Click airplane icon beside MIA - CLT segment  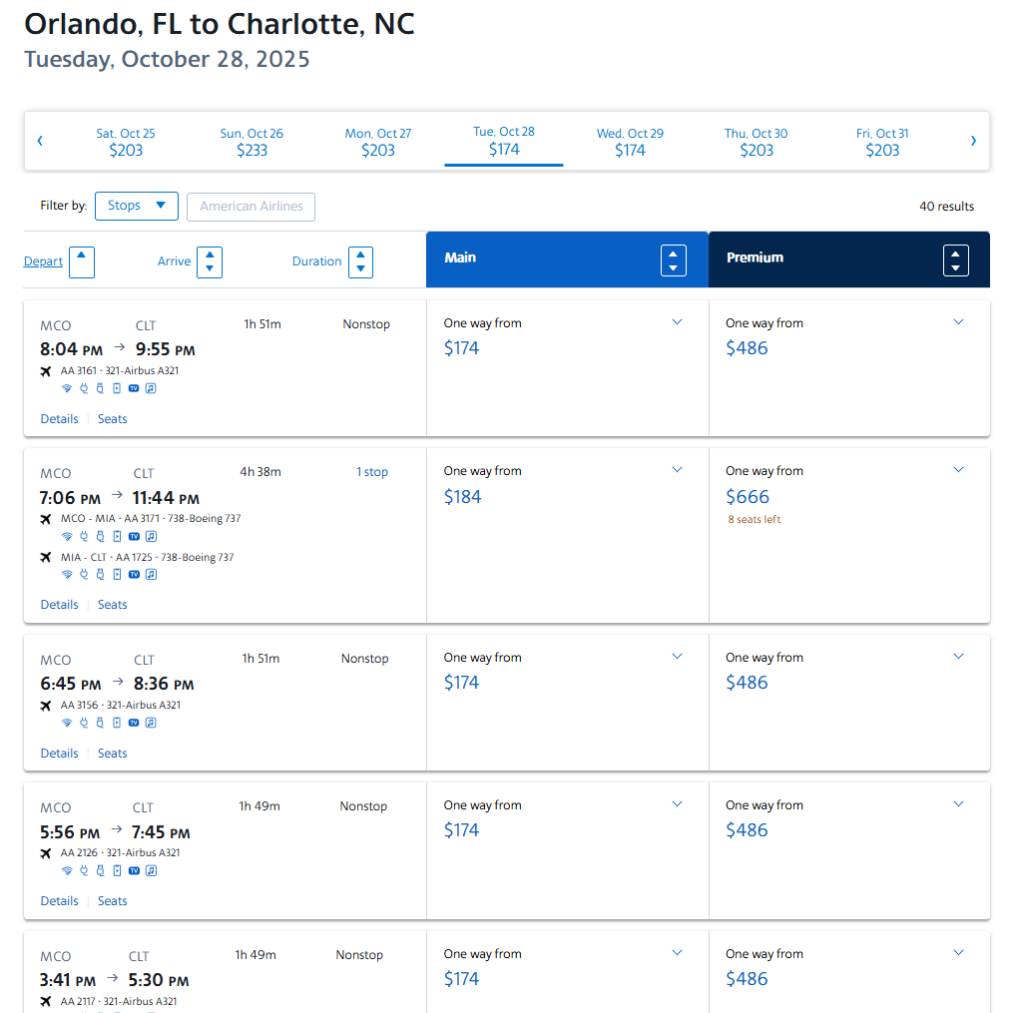pos(46,558)
